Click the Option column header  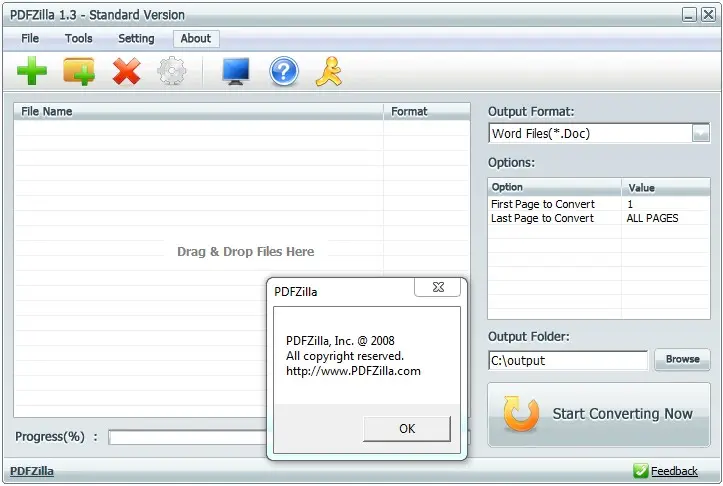(x=555, y=187)
